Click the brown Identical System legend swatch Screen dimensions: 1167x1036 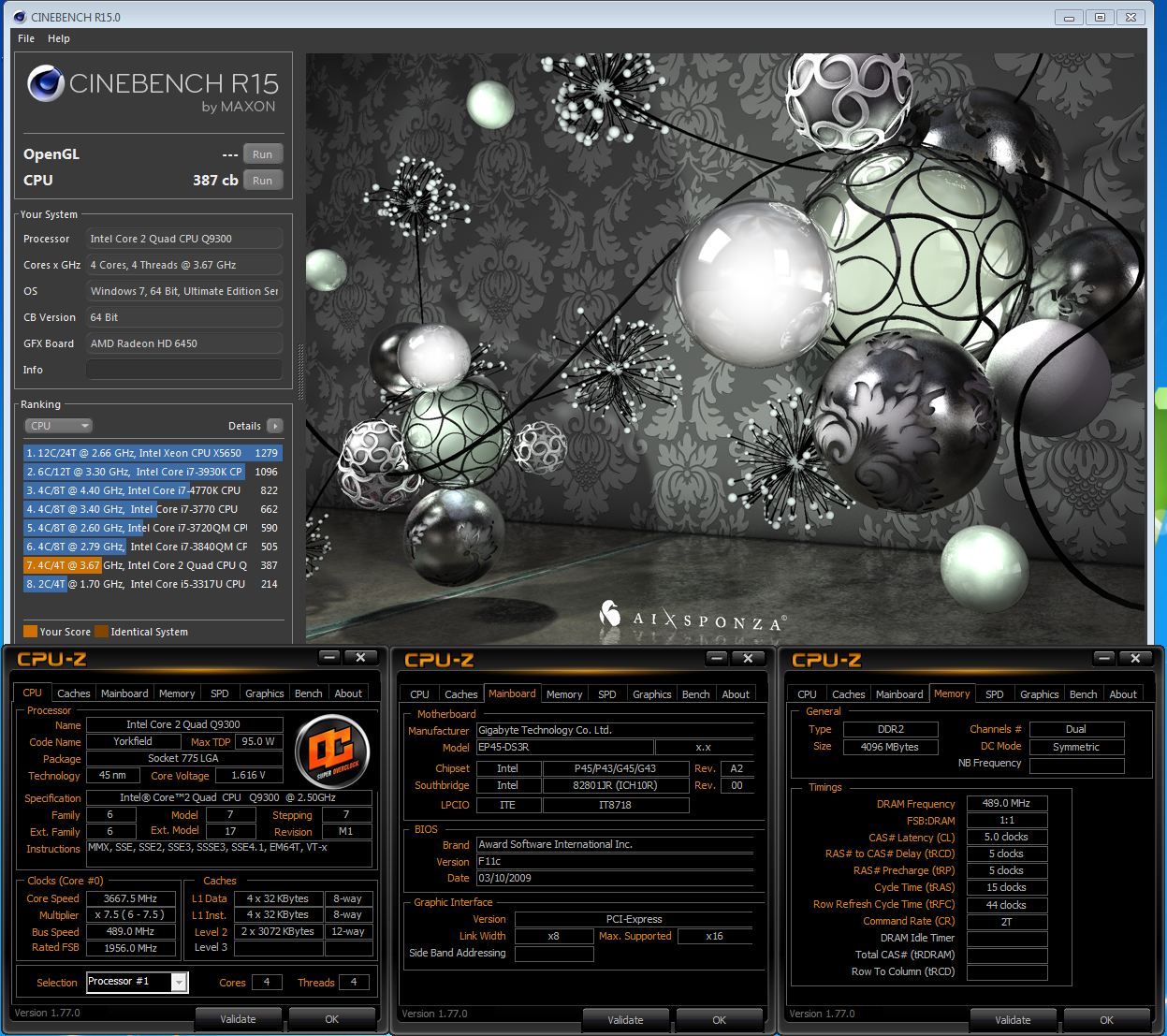click(101, 632)
